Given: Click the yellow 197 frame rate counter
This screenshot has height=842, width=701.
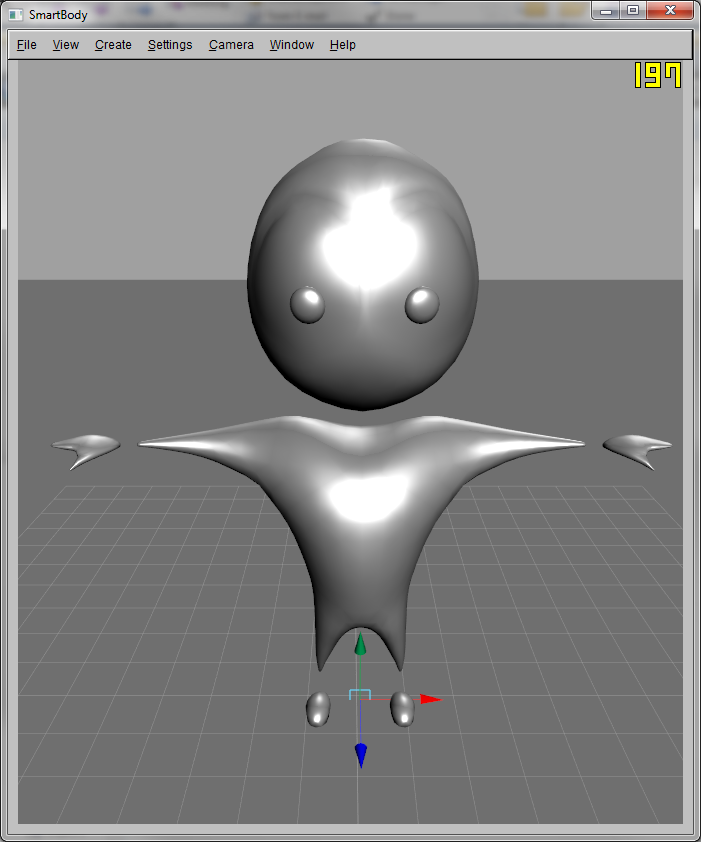Looking at the screenshot, I should pos(658,75).
